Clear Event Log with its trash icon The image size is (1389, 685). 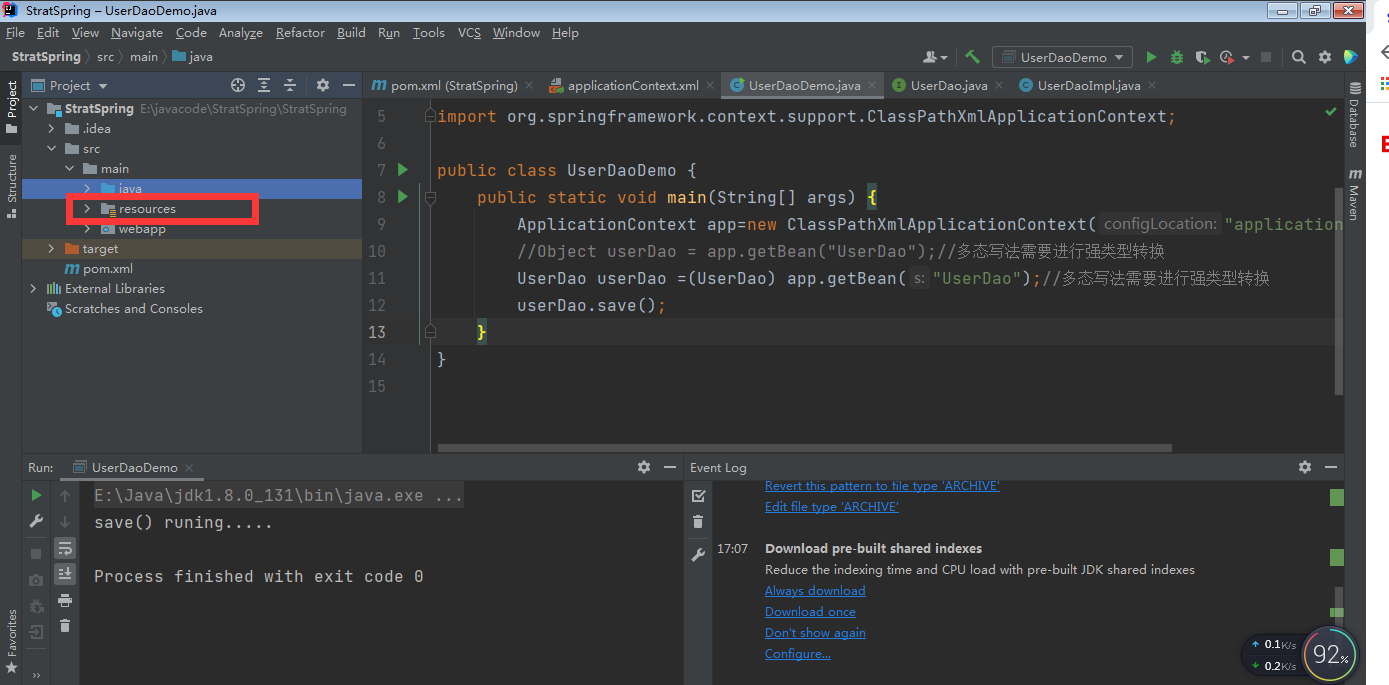(x=698, y=521)
